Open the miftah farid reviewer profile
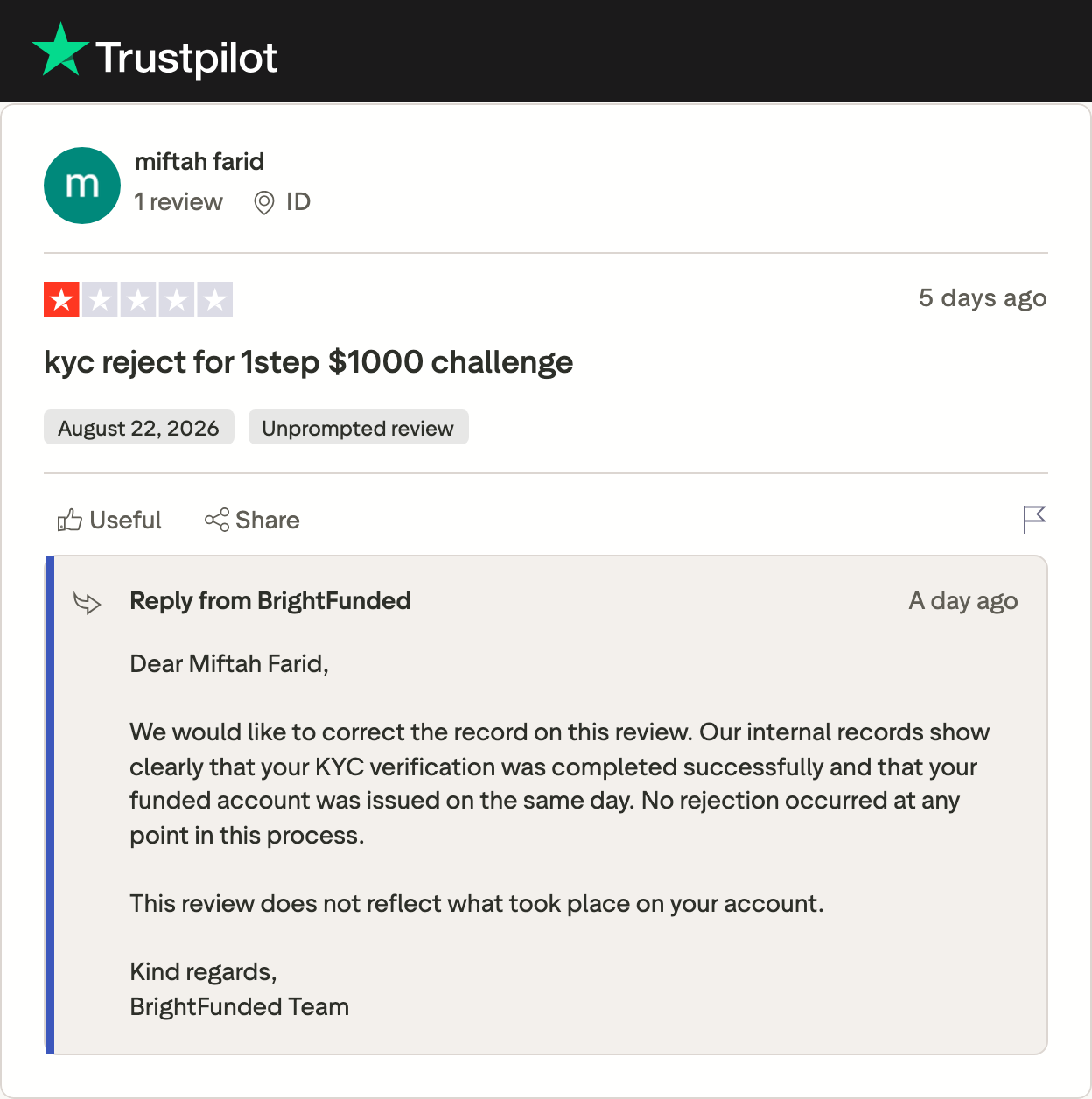The width and height of the screenshot is (1092, 1099). (199, 161)
